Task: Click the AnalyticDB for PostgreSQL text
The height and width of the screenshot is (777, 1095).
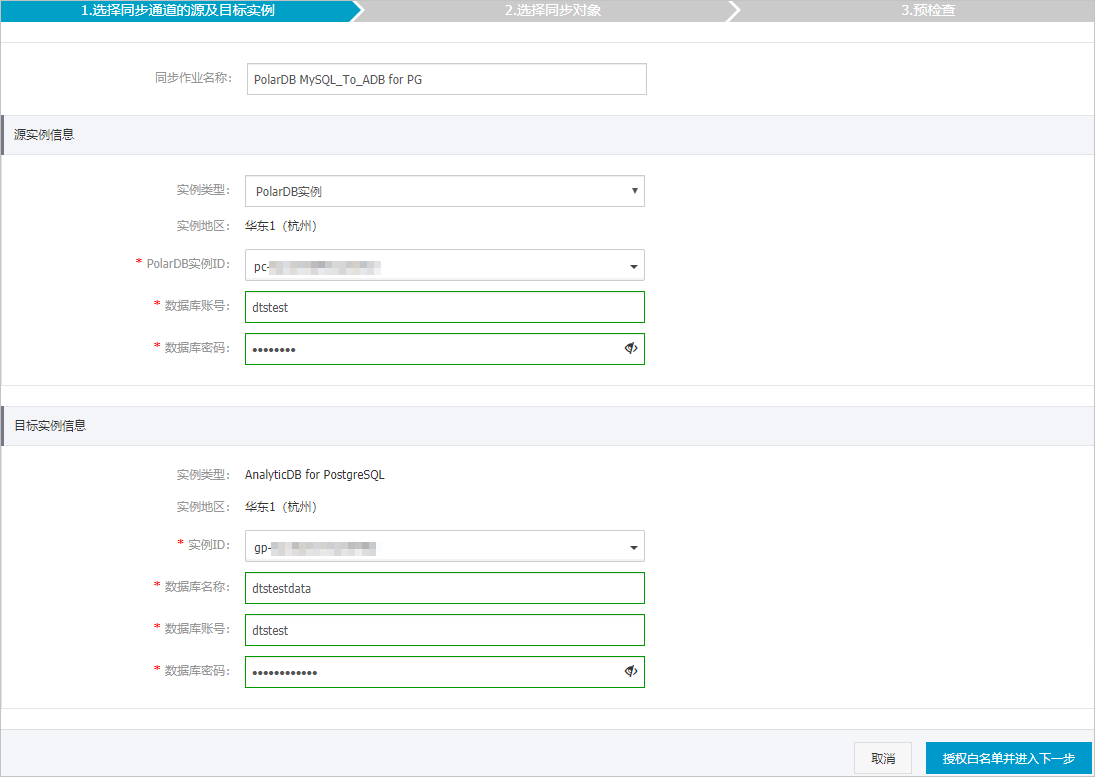Action: [x=314, y=475]
